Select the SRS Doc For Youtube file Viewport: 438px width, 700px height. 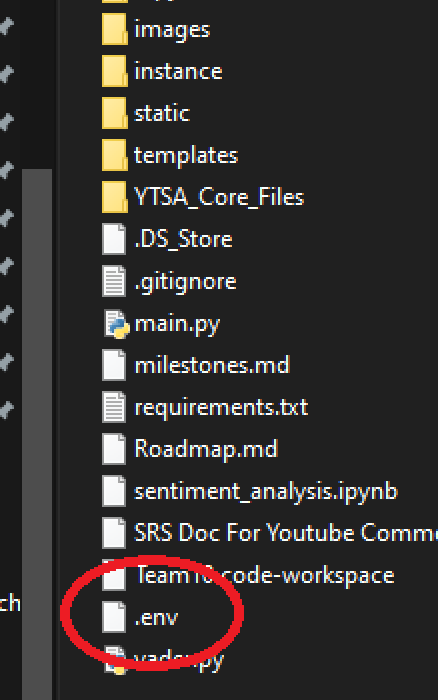(286, 533)
